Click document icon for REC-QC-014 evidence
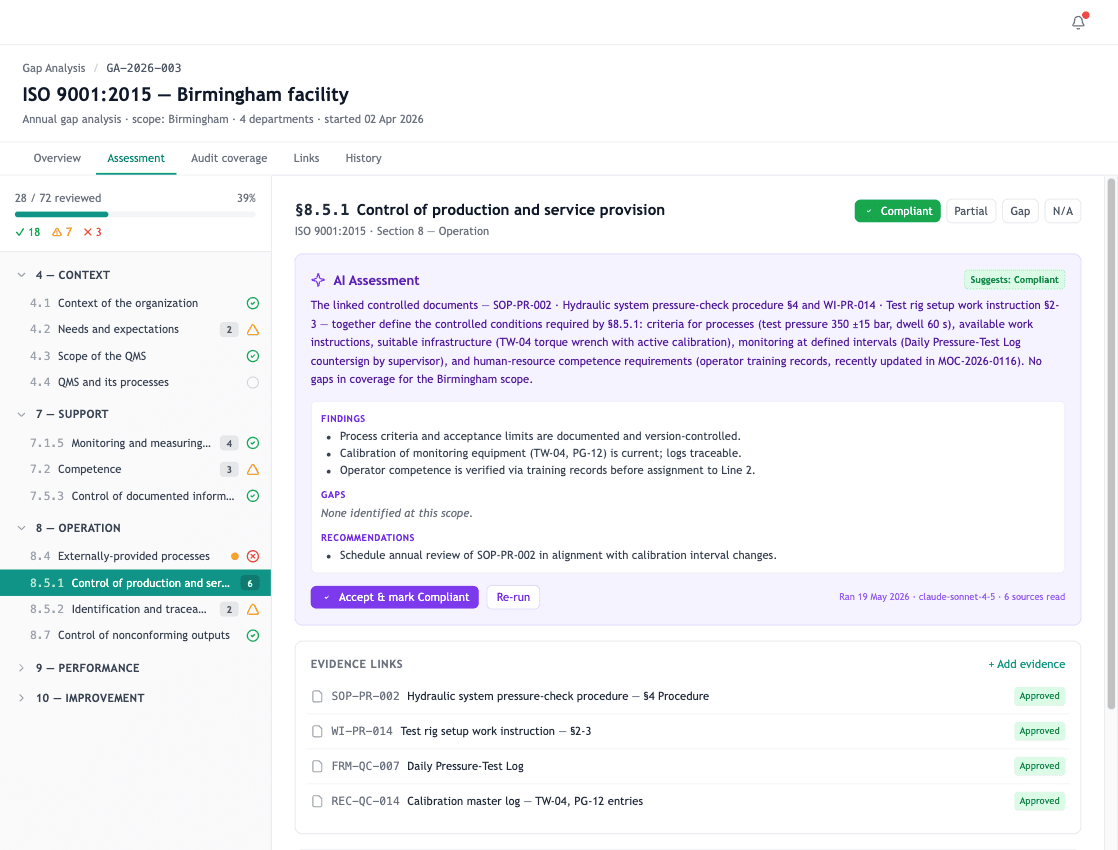The height and width of the screenshot is (850, 1118). coord(317,801)
